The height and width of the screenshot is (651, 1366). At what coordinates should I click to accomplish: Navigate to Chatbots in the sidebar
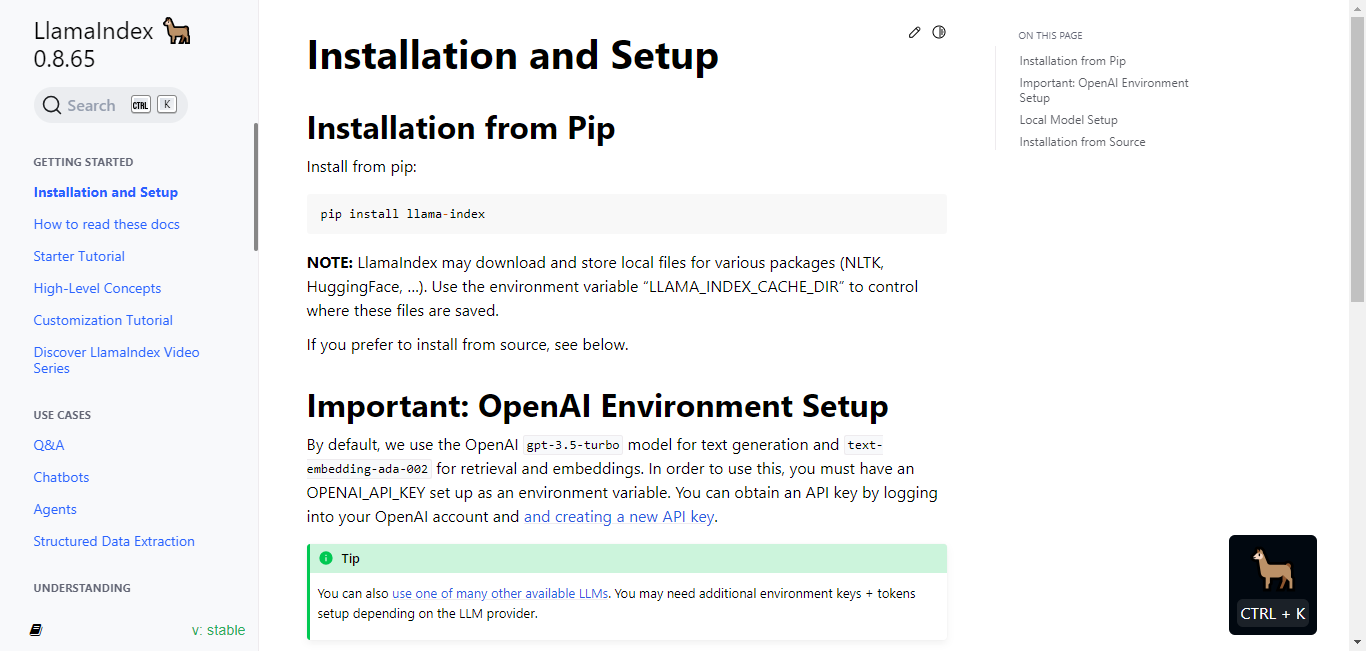[62, 477]
